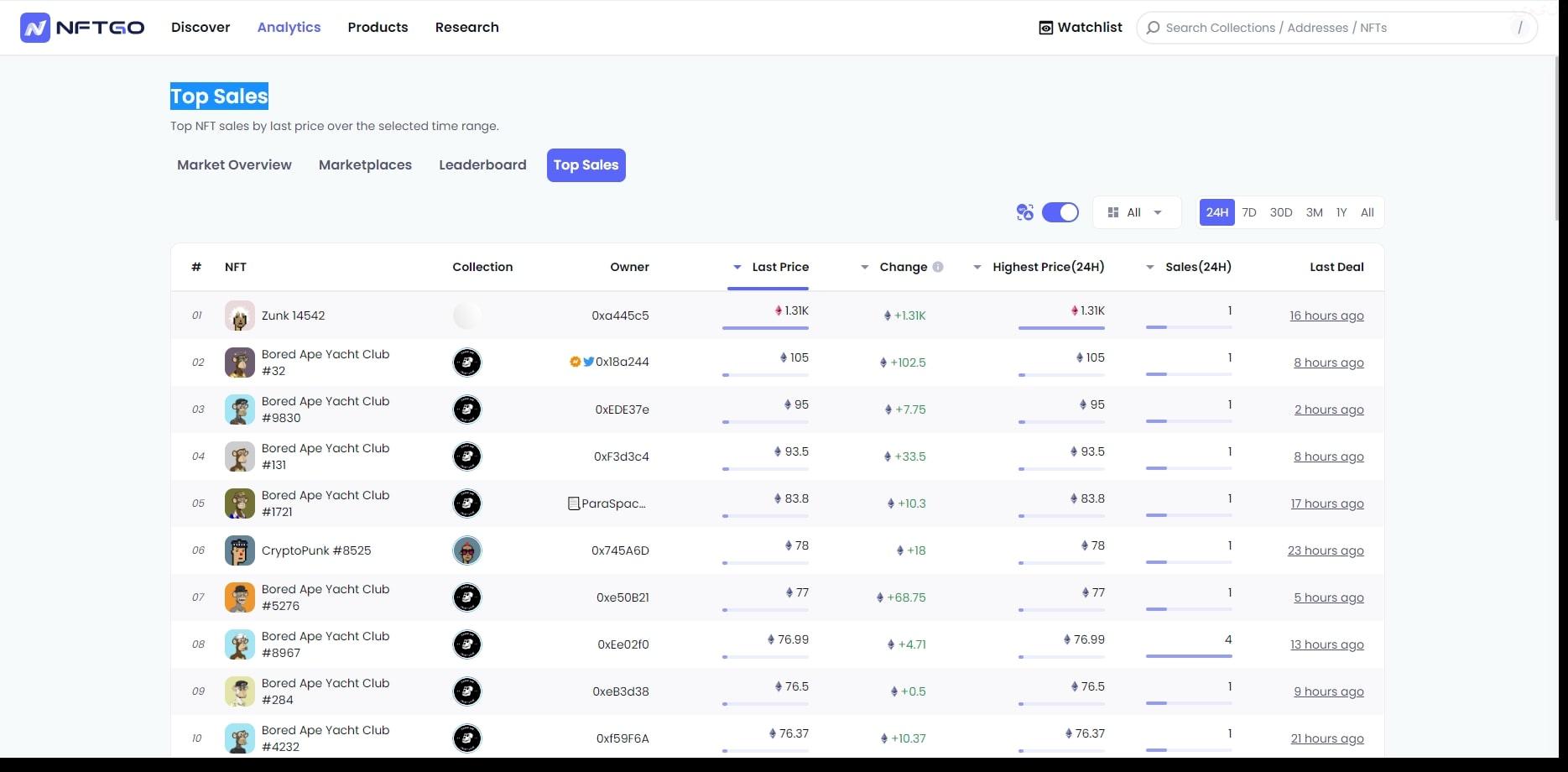Open CryptoPunk #8525 thumbnail

(x=239, y=550)
